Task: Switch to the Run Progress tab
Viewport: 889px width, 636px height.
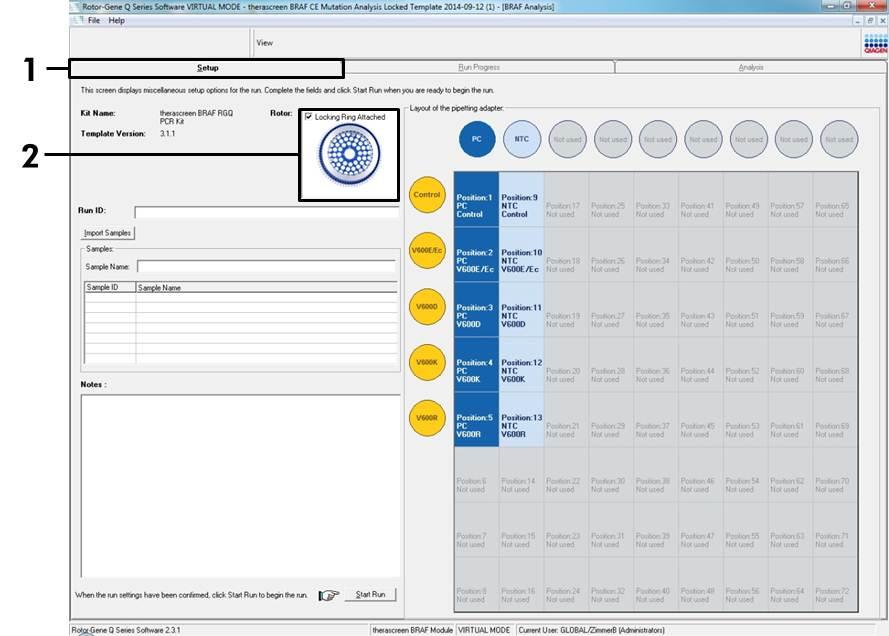Action: pyautogui.click(x=479, y=67)
